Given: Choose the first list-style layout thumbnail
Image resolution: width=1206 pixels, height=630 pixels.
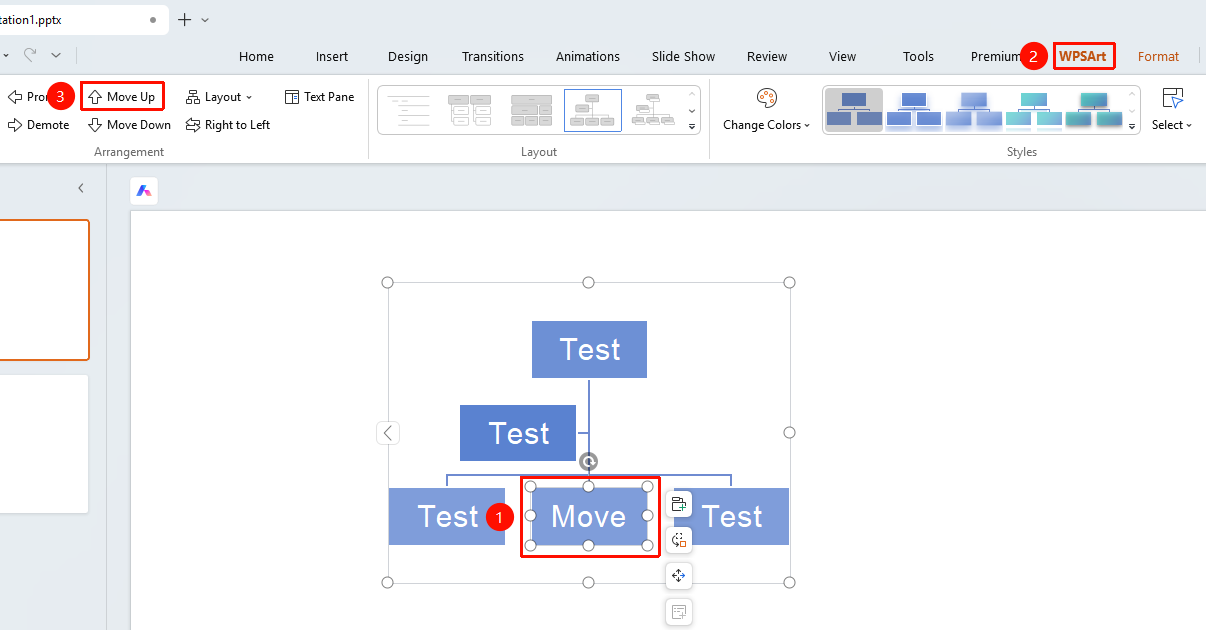Looking at the screenshot, I should tap(408, 110).
